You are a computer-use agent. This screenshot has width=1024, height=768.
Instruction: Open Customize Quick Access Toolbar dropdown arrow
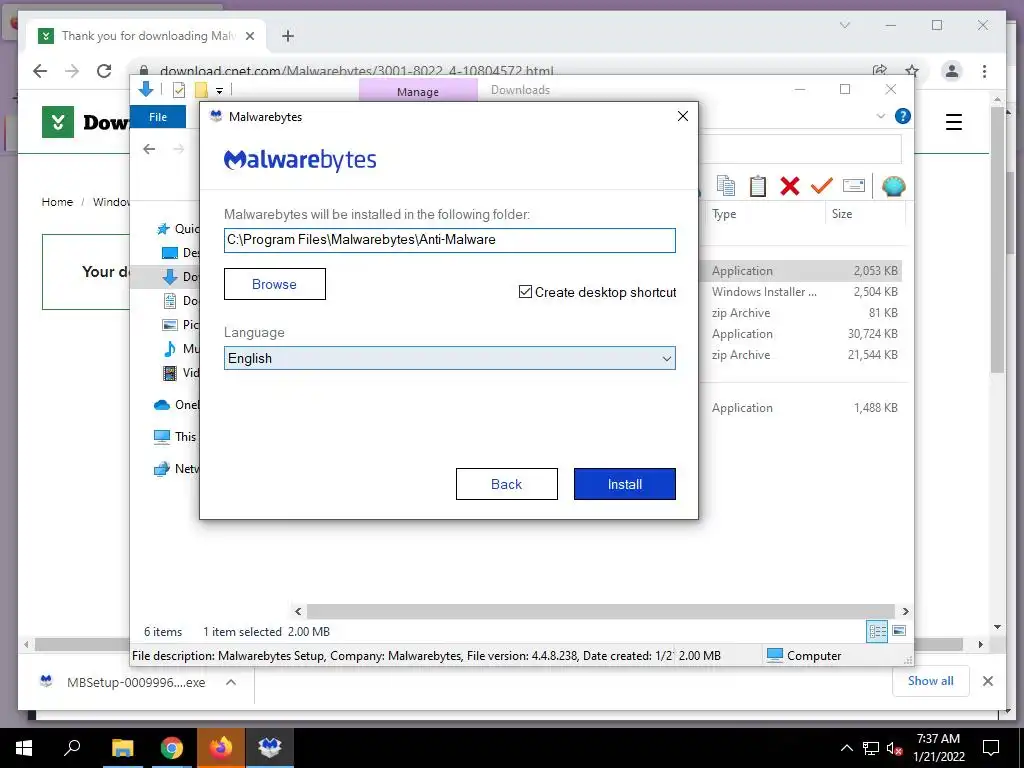point(219,91)
